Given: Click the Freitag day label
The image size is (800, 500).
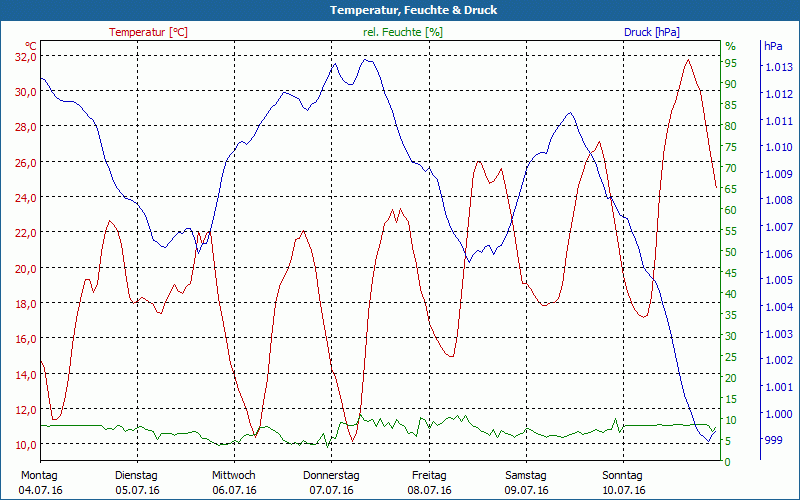Looking at the screenshot, I should 429,476.
